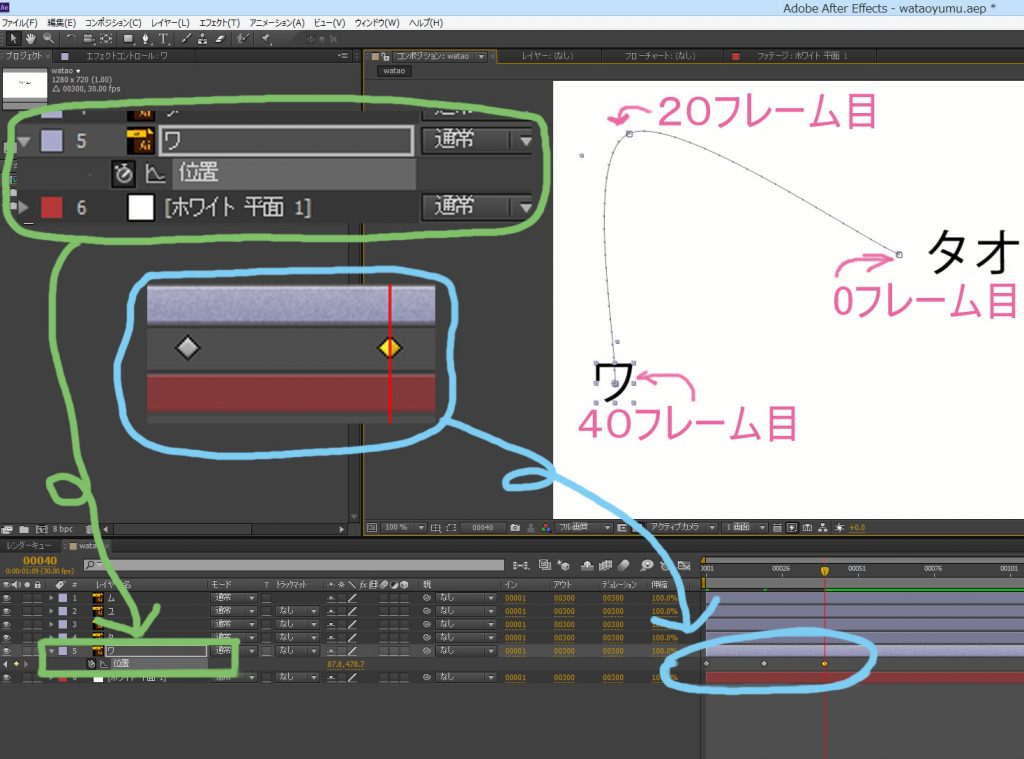Select the Clone Stamp tool
Image resolution: width=1024 pixels, height=759 pixels.
pyautogui.click(x=202, y=39)
